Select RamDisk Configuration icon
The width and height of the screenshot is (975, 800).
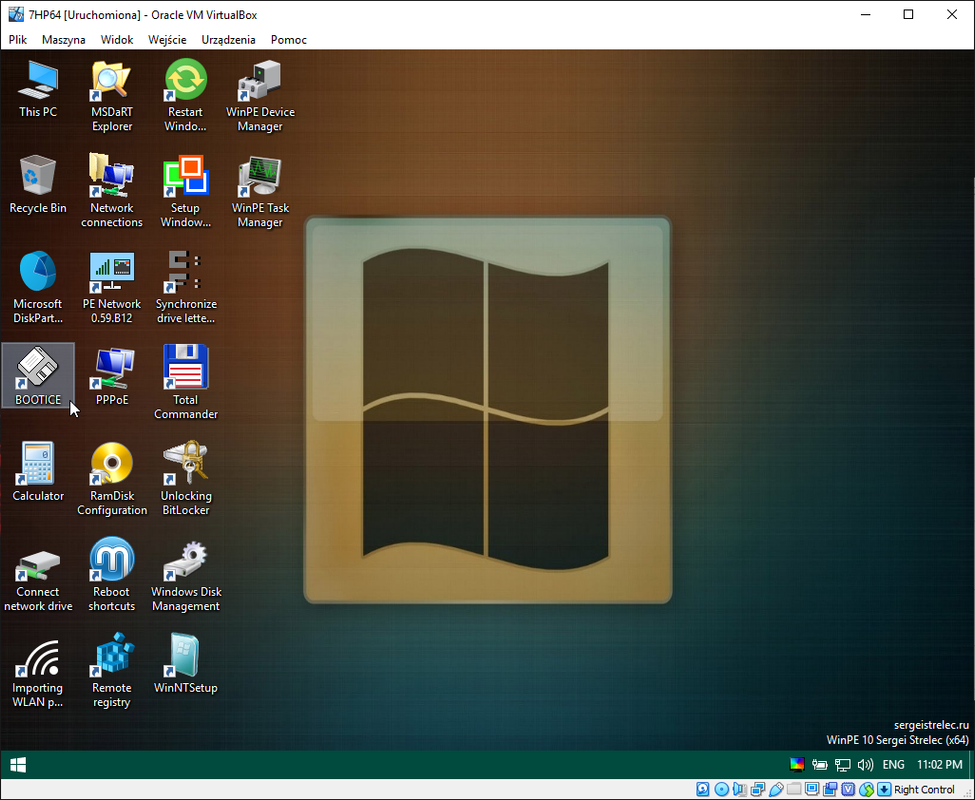[x=112, y=479]
